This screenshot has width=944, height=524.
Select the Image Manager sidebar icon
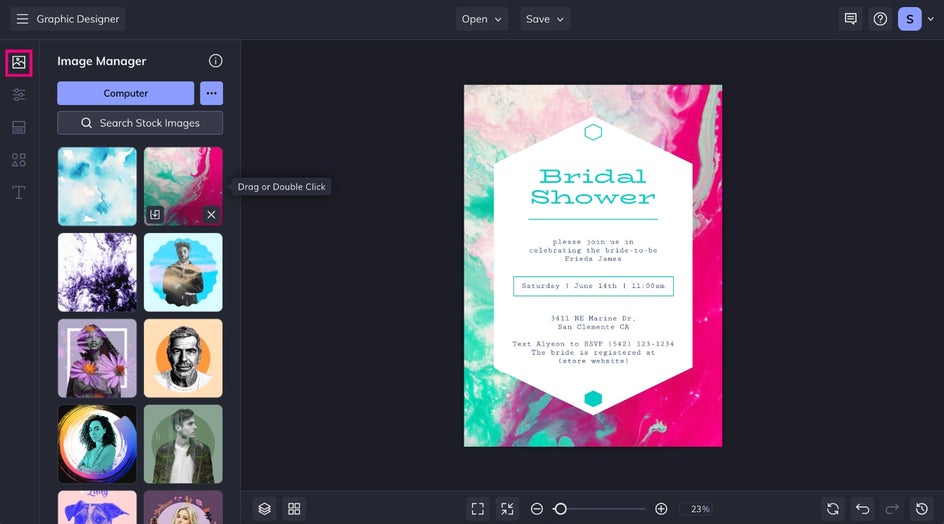tap(19, 62)
